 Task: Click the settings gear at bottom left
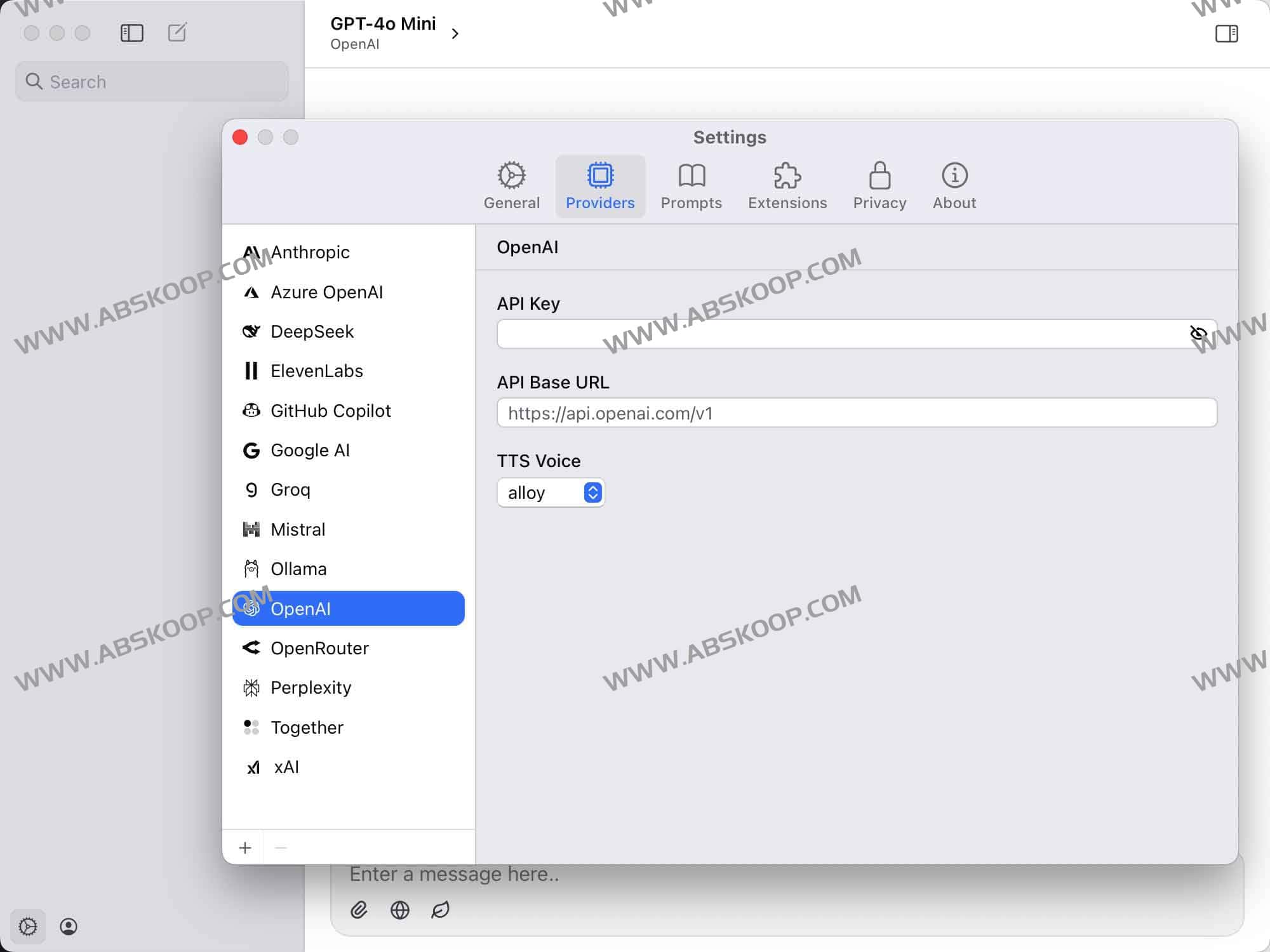(x=28, y=927)
